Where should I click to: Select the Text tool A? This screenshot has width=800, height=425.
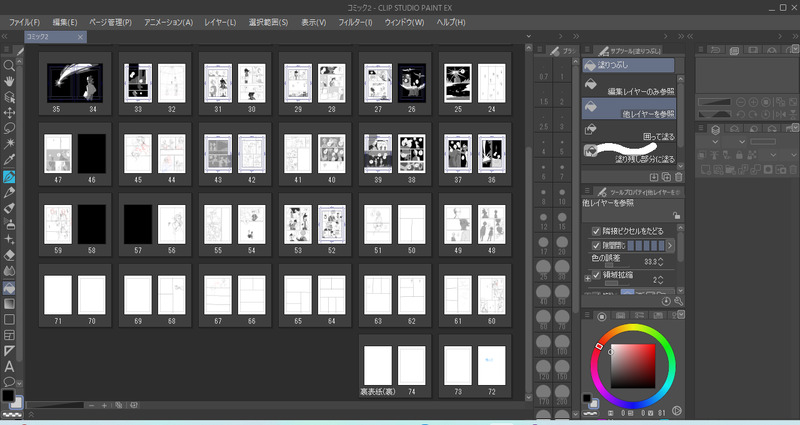(x=9, y=366)
